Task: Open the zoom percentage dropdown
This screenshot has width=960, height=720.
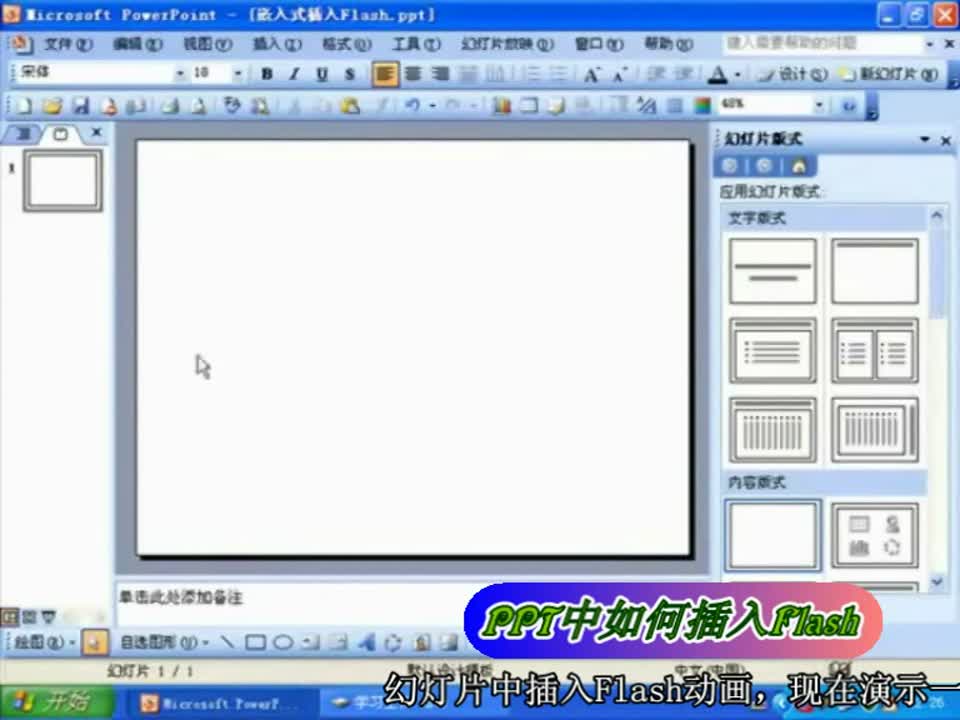Action: 819,106
